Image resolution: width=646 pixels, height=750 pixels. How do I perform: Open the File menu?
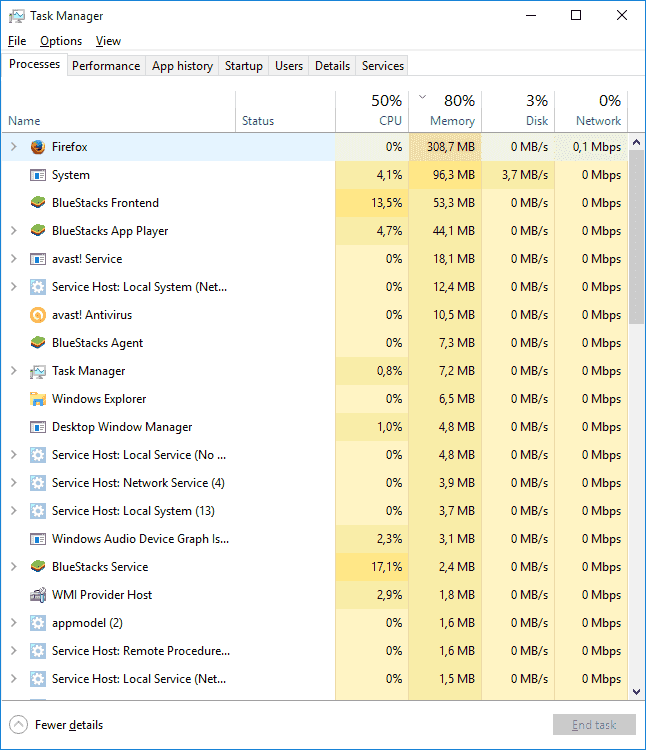pos(17,41)
